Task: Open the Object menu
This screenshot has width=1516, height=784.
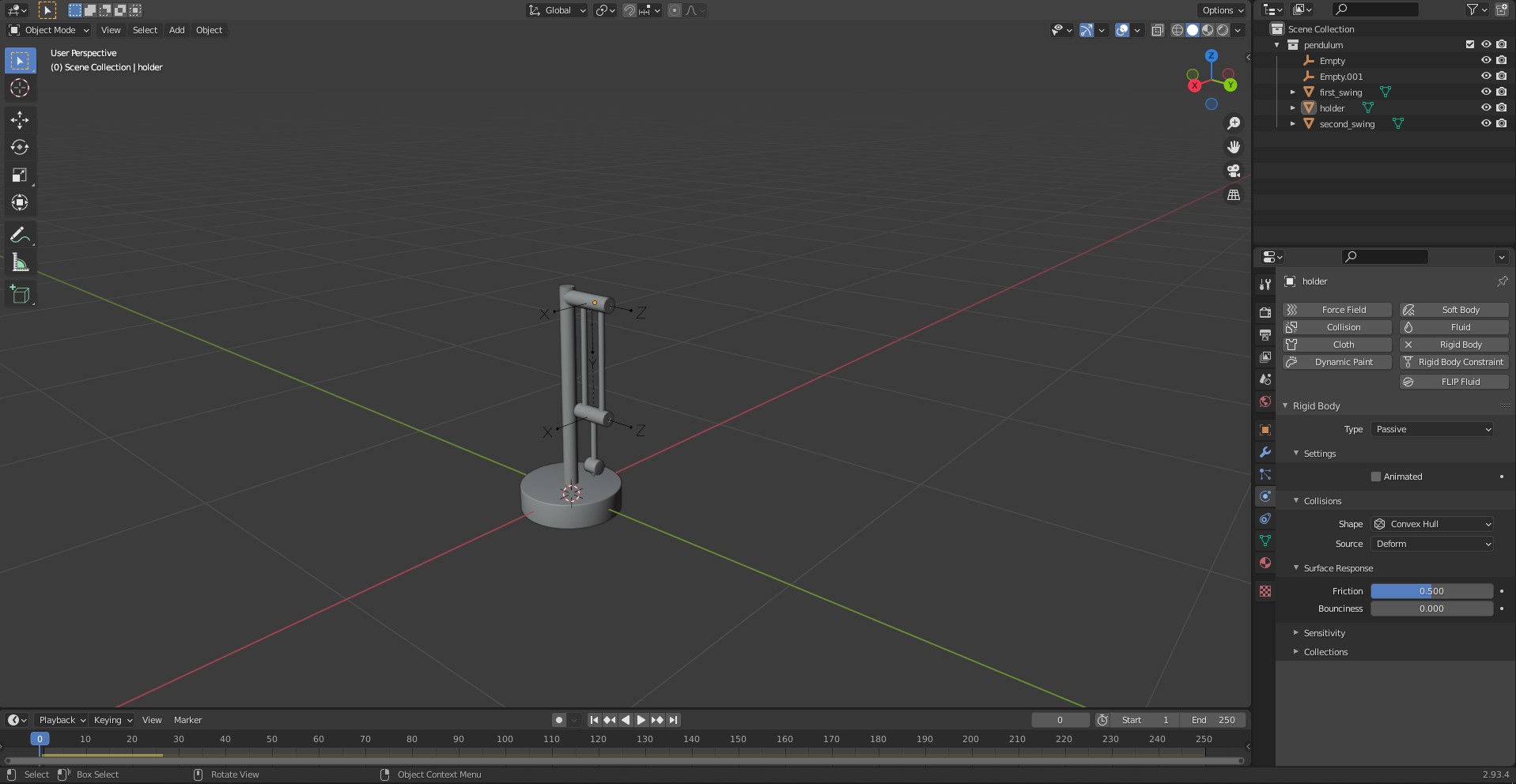Action: 209,30
